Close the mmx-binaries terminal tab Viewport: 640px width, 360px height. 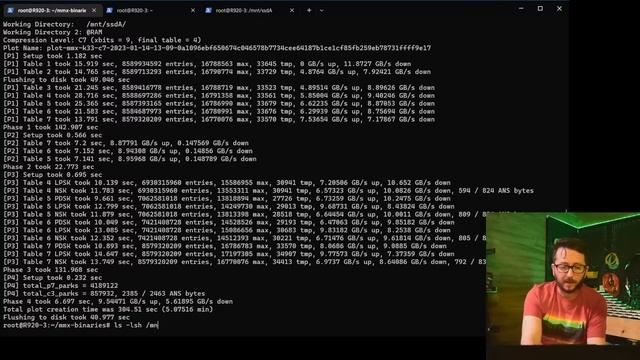[x=94, y=10]
